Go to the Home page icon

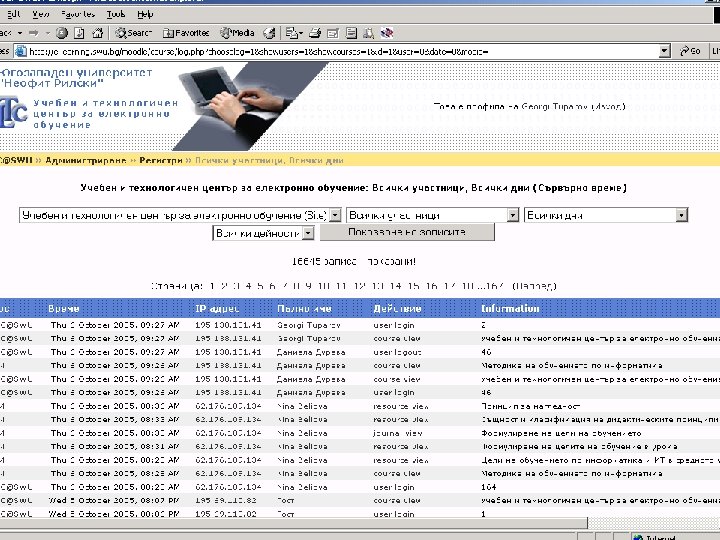[97, 33]
